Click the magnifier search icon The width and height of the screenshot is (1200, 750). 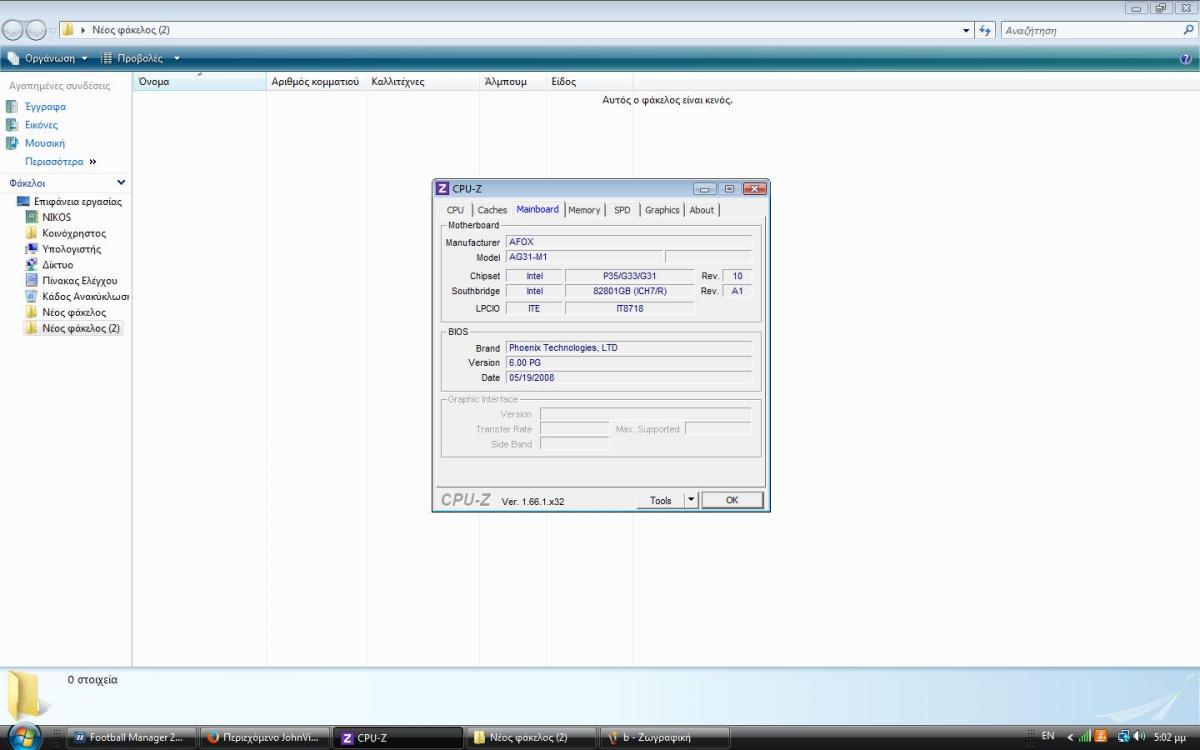click(x=1188, y=31)
